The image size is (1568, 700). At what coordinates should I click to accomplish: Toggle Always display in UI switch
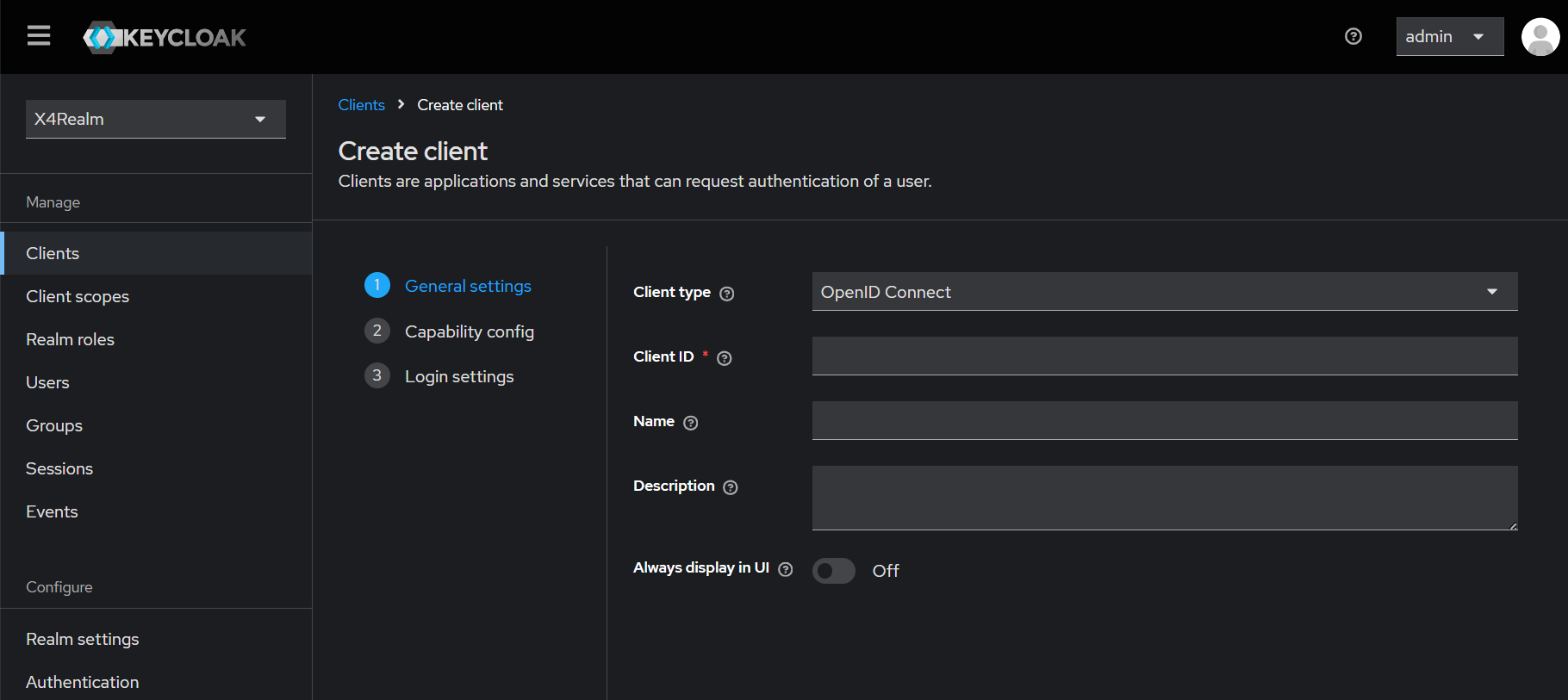[x=833, y=571]
